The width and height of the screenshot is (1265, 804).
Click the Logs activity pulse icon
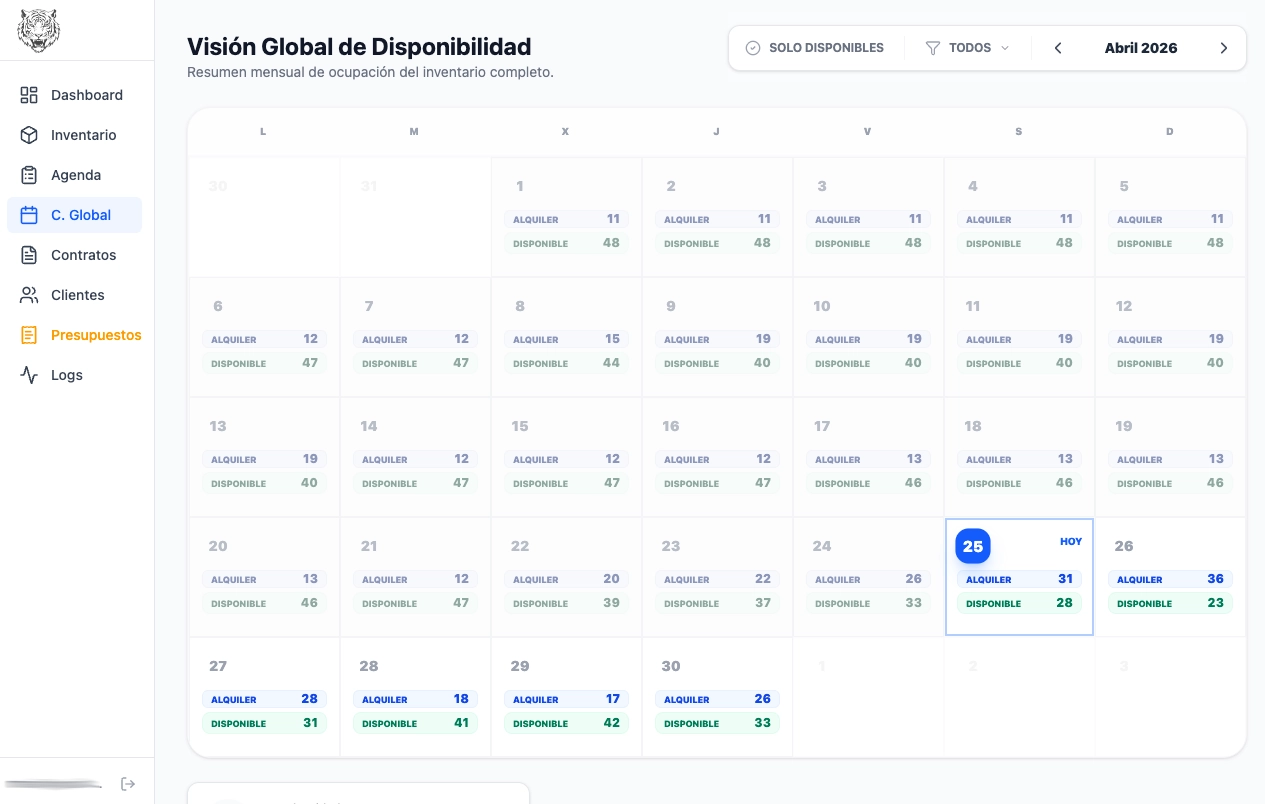pyautogui.click(x=29, y=375)
